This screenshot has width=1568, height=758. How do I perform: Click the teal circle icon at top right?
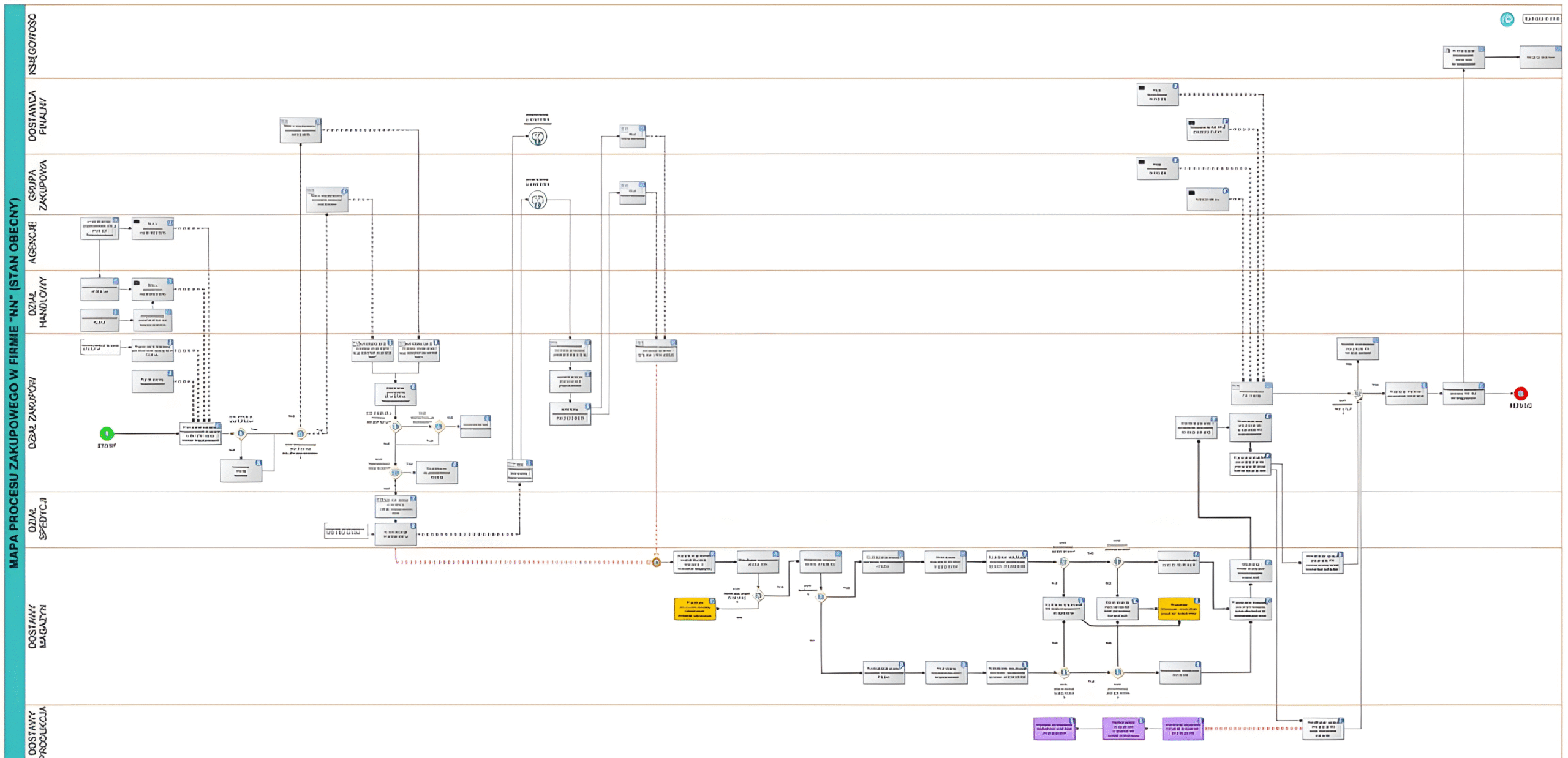coord(1507,20)
